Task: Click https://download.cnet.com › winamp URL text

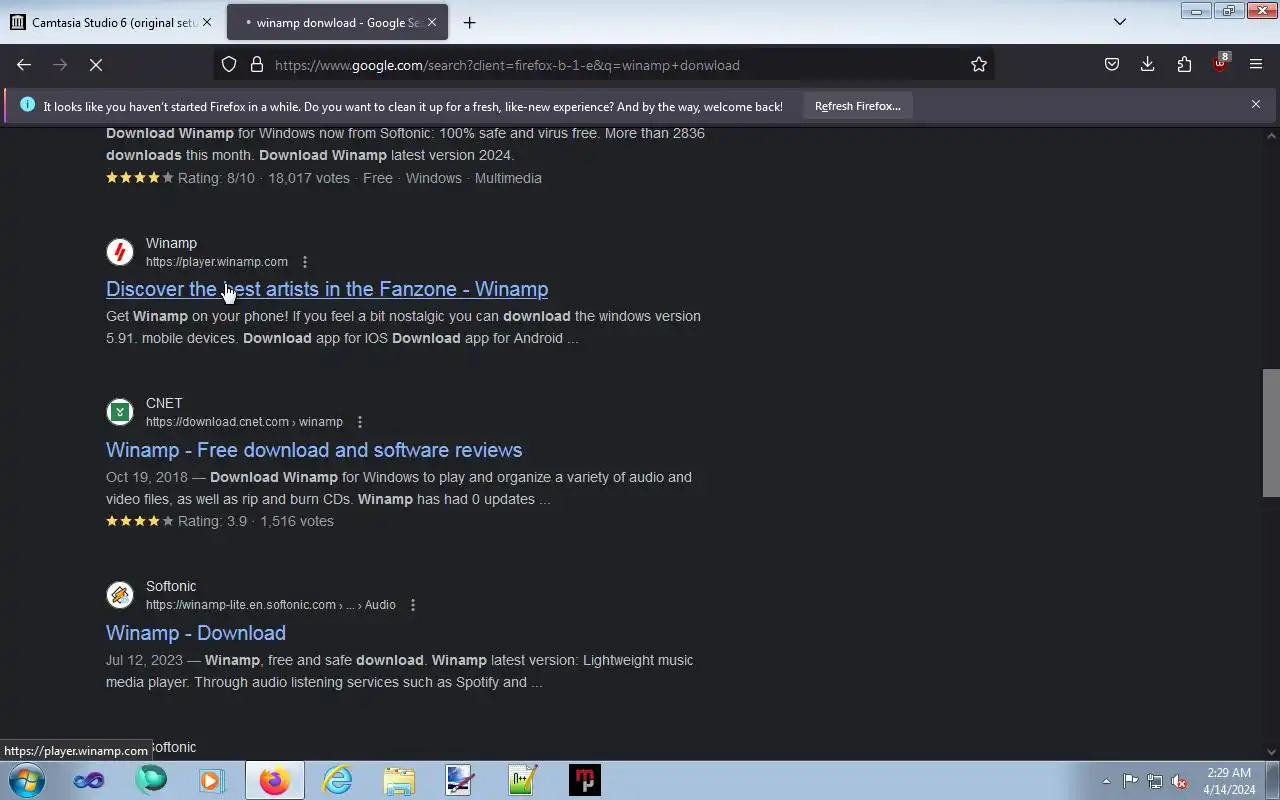Action: [244, 422]
